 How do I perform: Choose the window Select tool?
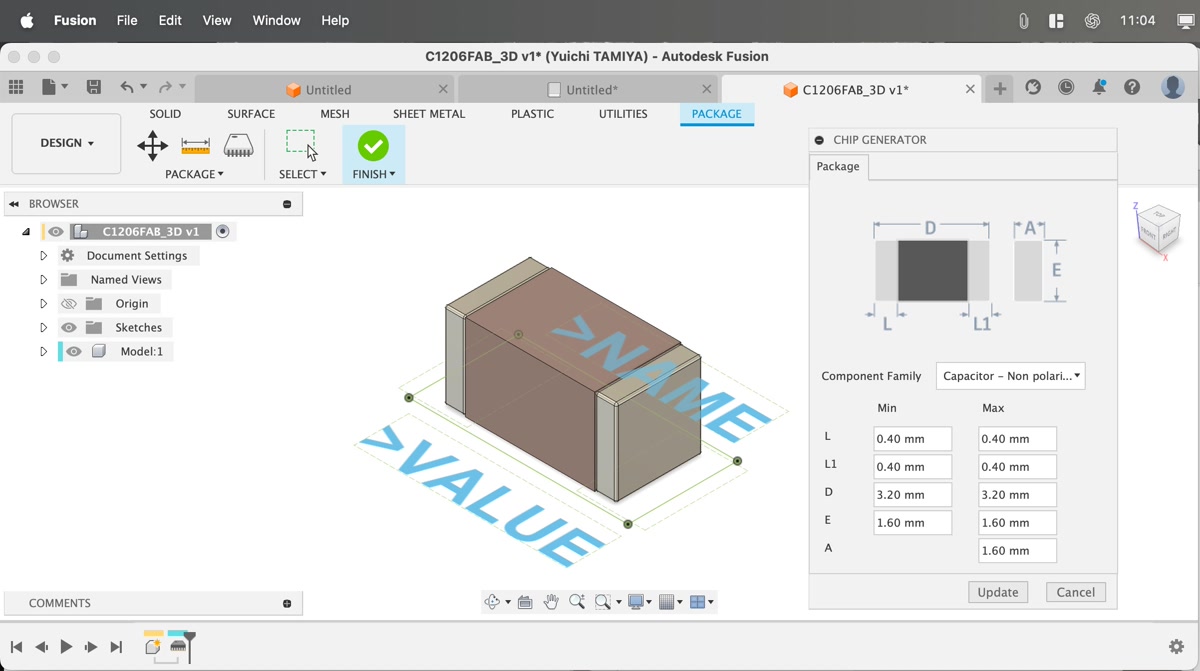coord(301,144)
